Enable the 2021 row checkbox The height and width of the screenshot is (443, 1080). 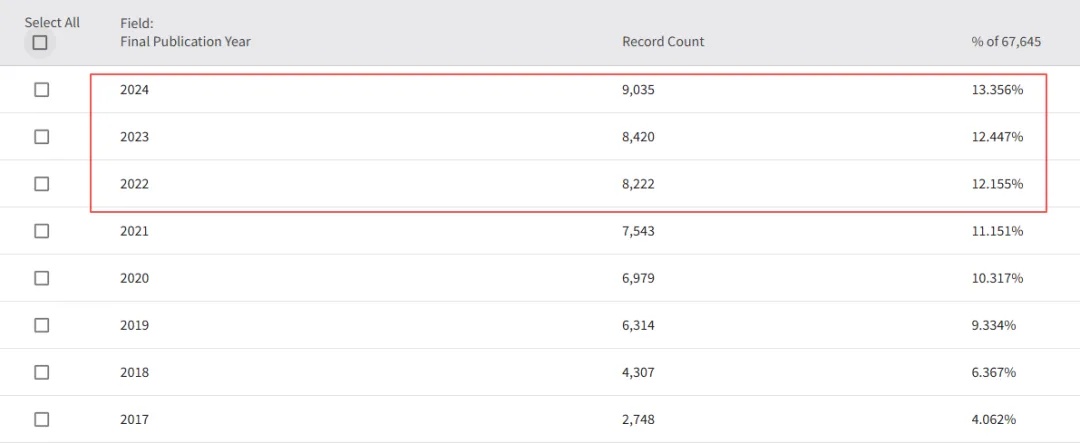point(41,231)
